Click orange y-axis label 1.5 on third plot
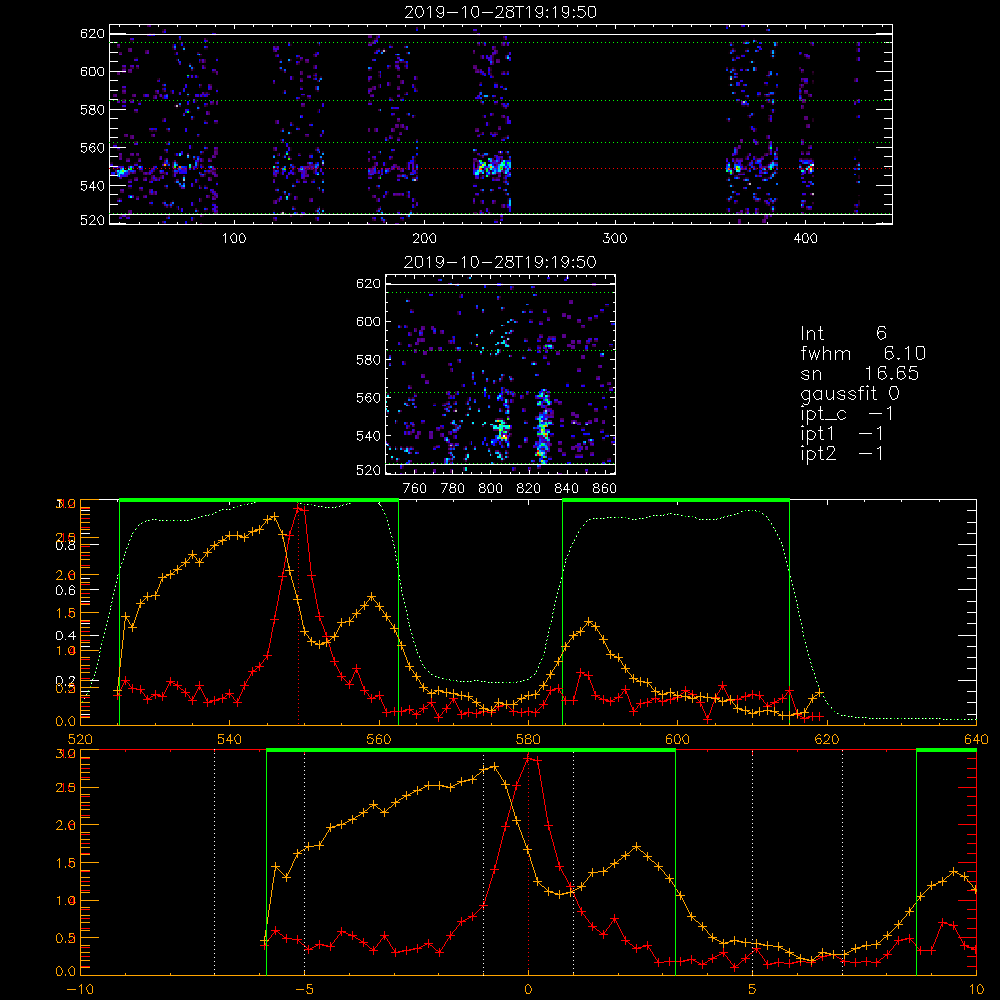The width and height of the screenshot is (1000, 1000). (67, 614)
